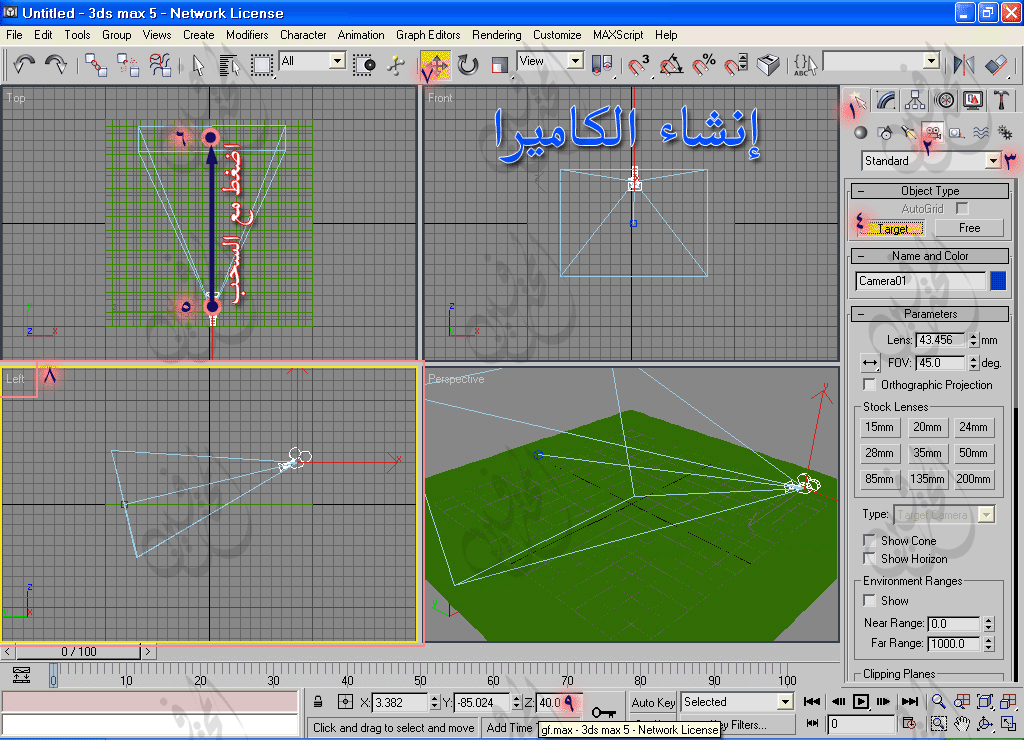
Task: Open the Hierarchy command panel
Action: click(915, 100)
